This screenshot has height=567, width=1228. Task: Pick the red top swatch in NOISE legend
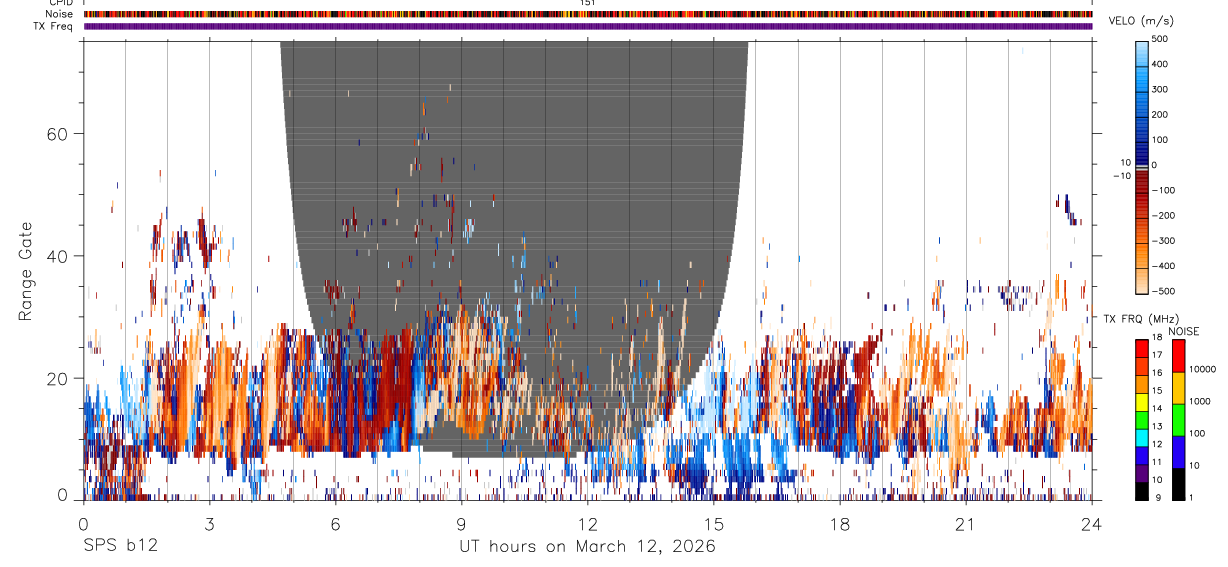click(x=1178, y=356)
